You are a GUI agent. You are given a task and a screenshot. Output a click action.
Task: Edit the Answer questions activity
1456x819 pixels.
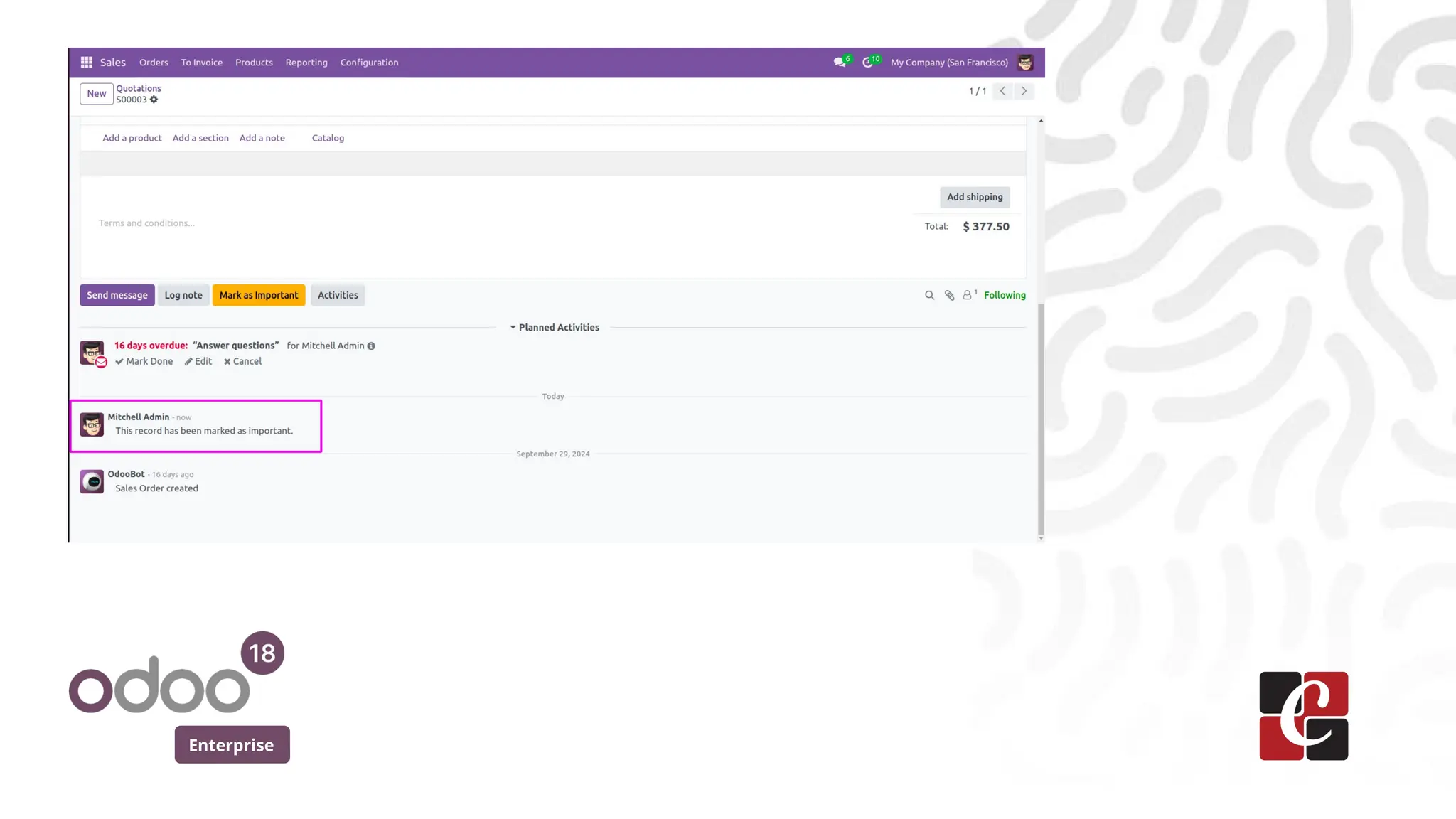coord(198,361)
